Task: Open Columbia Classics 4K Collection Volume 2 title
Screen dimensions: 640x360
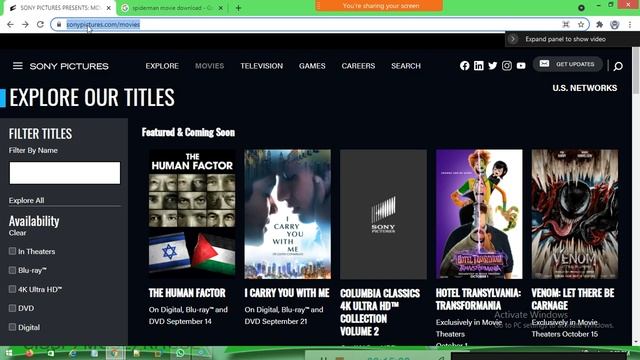Action: [x=380, y=312]
